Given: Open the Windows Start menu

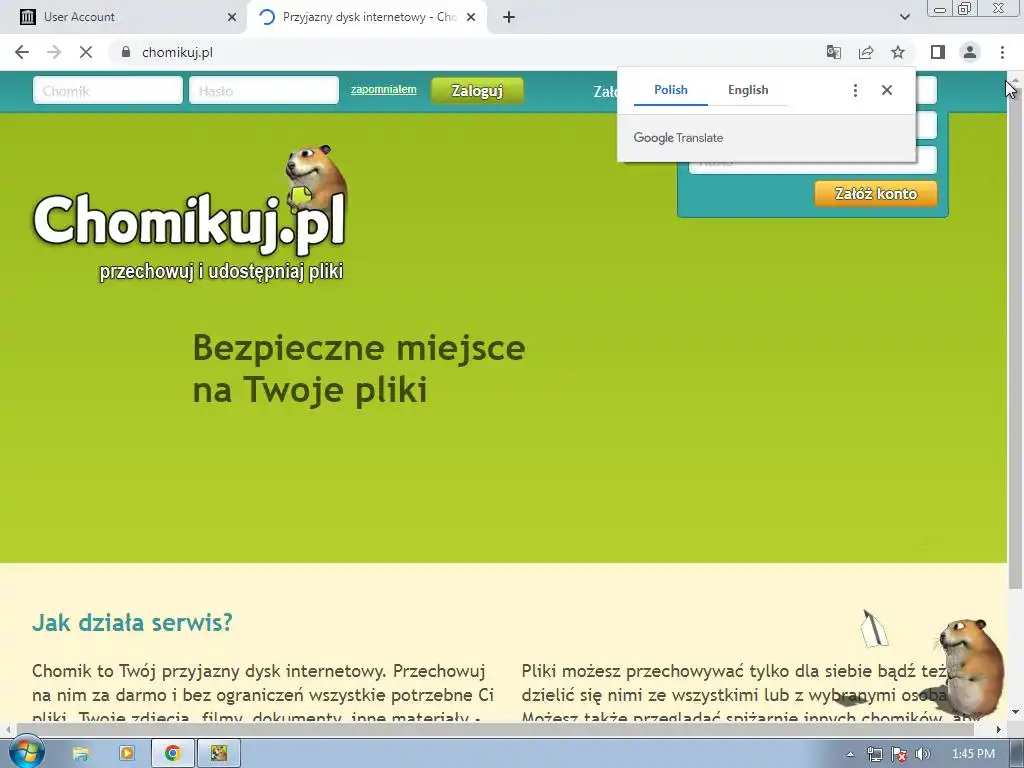Looking at the screenshot, I should click(x=25, y=753).
